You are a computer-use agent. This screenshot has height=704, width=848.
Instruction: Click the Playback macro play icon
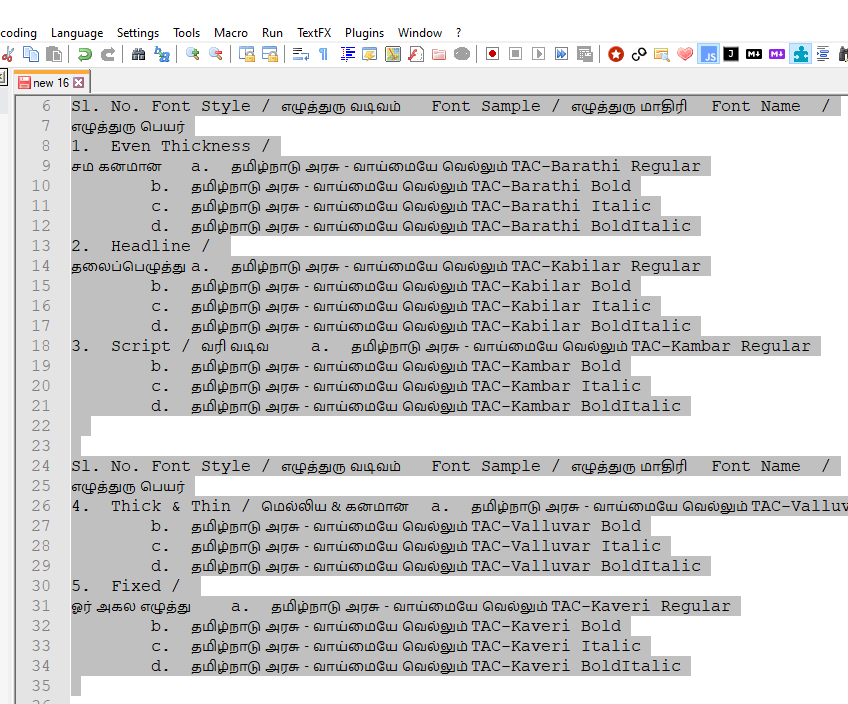pyautogui.click(x=538, y=54)
